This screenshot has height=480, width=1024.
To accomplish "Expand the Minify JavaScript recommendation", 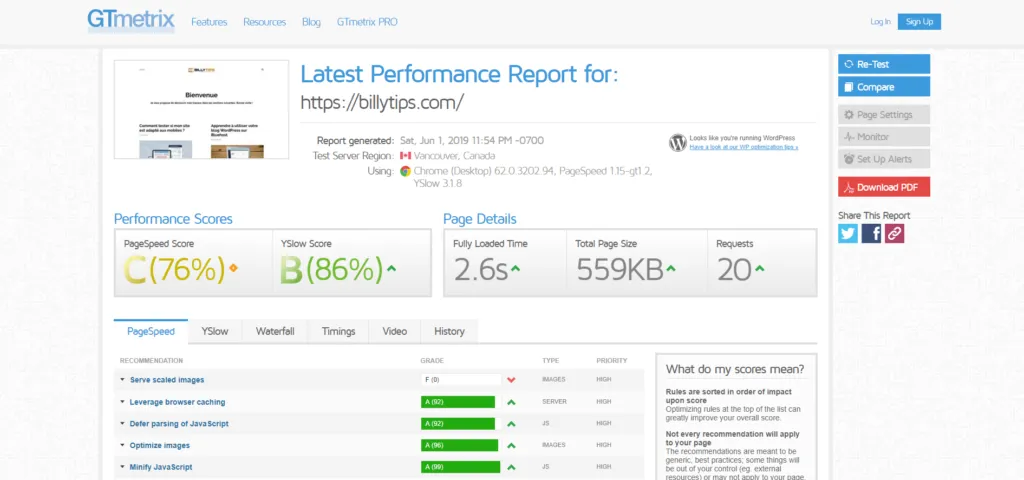I will coord(161,467).
